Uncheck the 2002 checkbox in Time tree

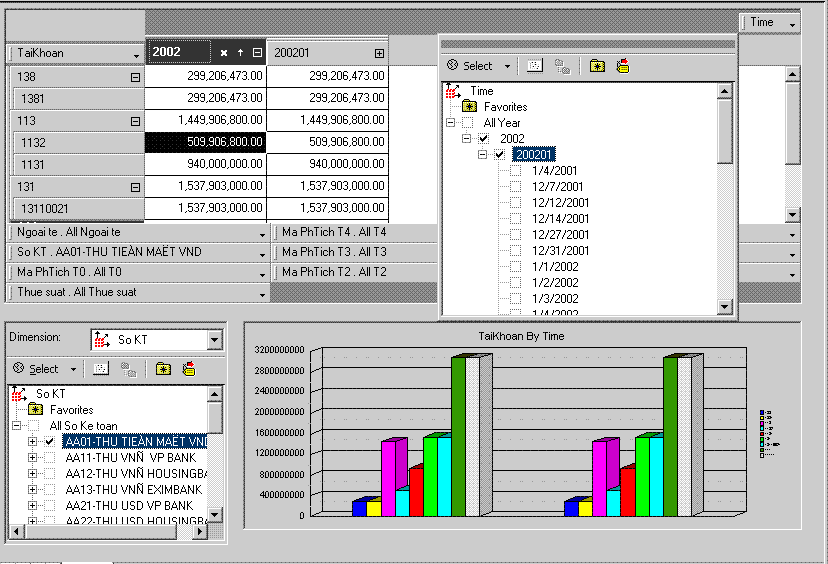[484, 139]
